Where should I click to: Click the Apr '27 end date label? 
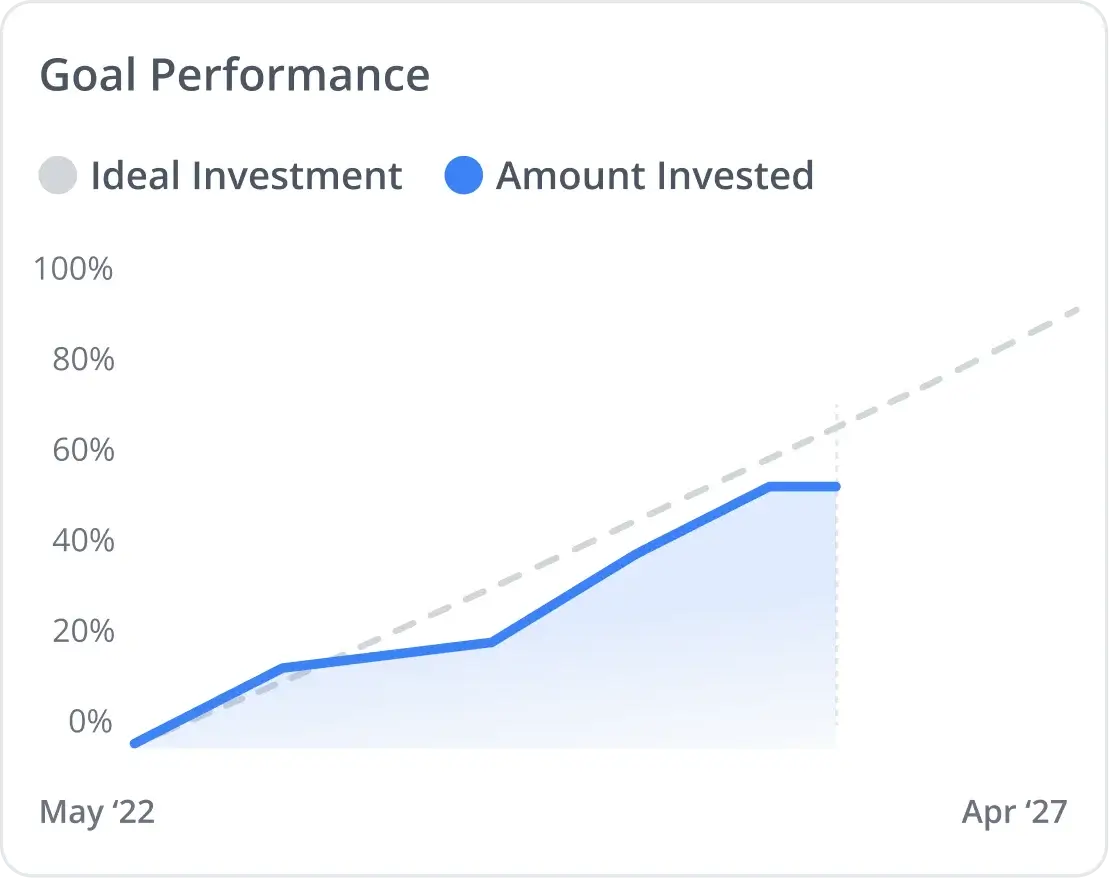pos(1014,812)
